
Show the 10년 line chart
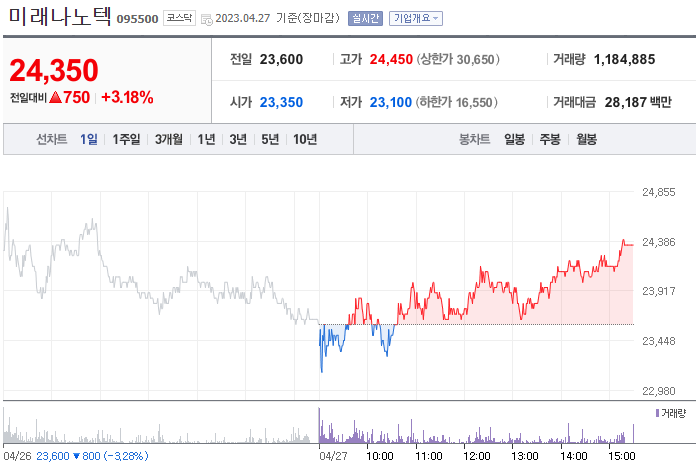tap(305, 139)
